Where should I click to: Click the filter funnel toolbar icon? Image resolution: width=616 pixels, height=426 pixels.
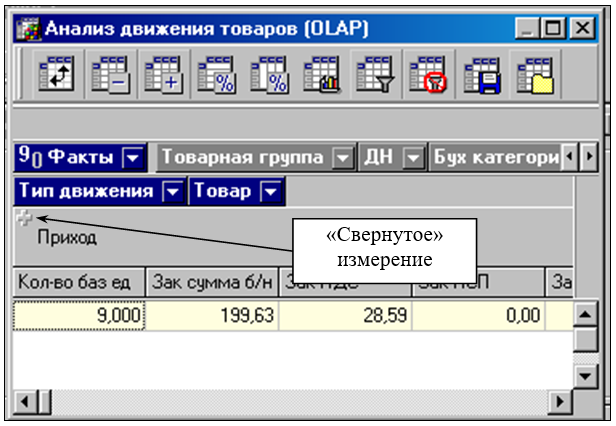374,74
